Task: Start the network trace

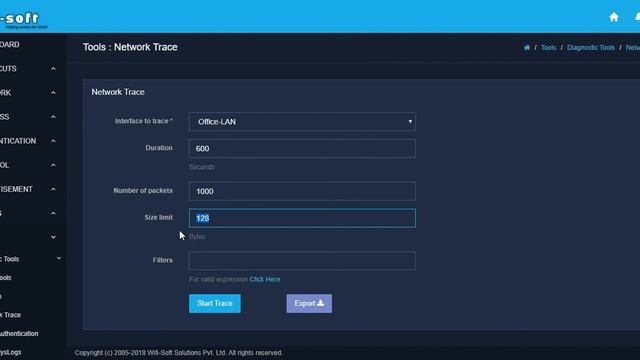Action: pyautogui.click(x=215, y=304)
